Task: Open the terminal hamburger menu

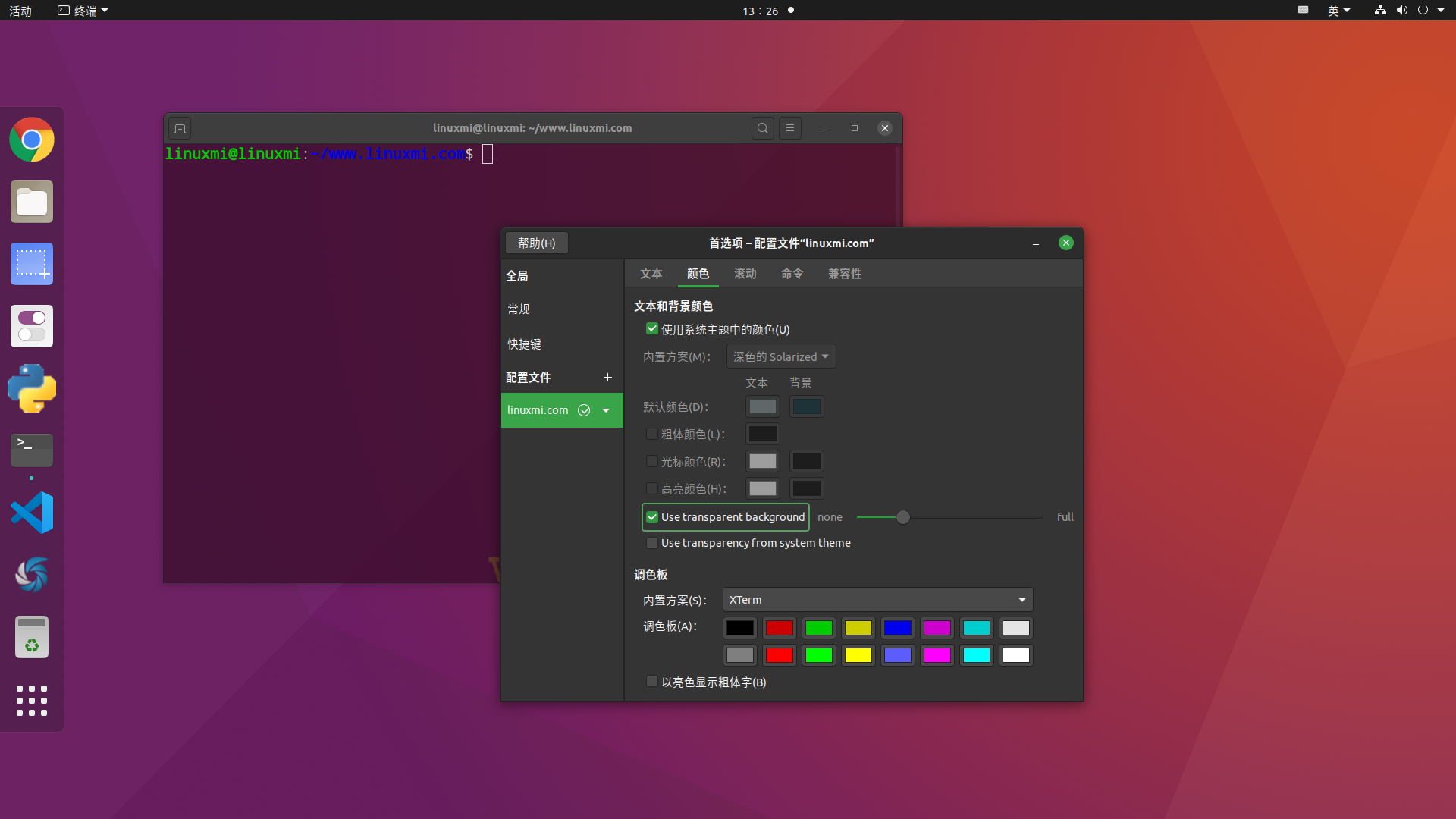Action: 790,128
